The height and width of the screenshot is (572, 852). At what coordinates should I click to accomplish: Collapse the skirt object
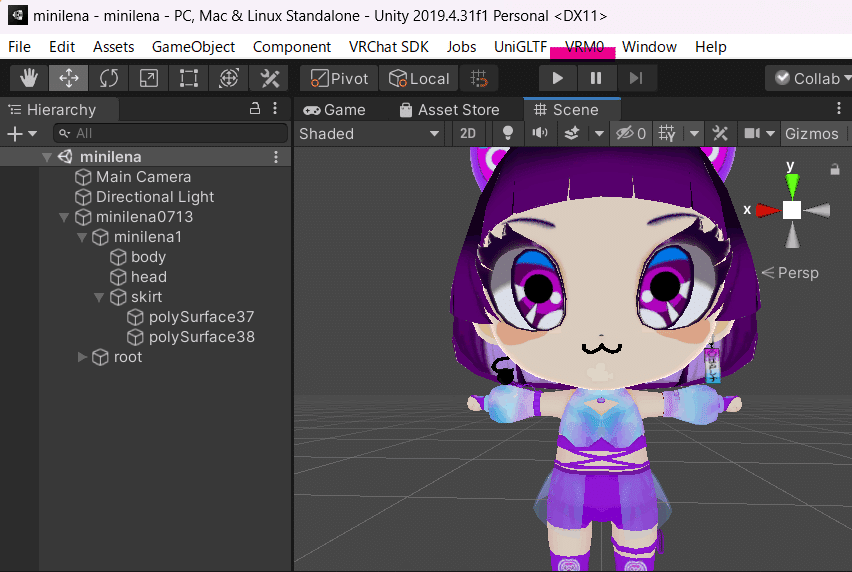tap(98, 297)
